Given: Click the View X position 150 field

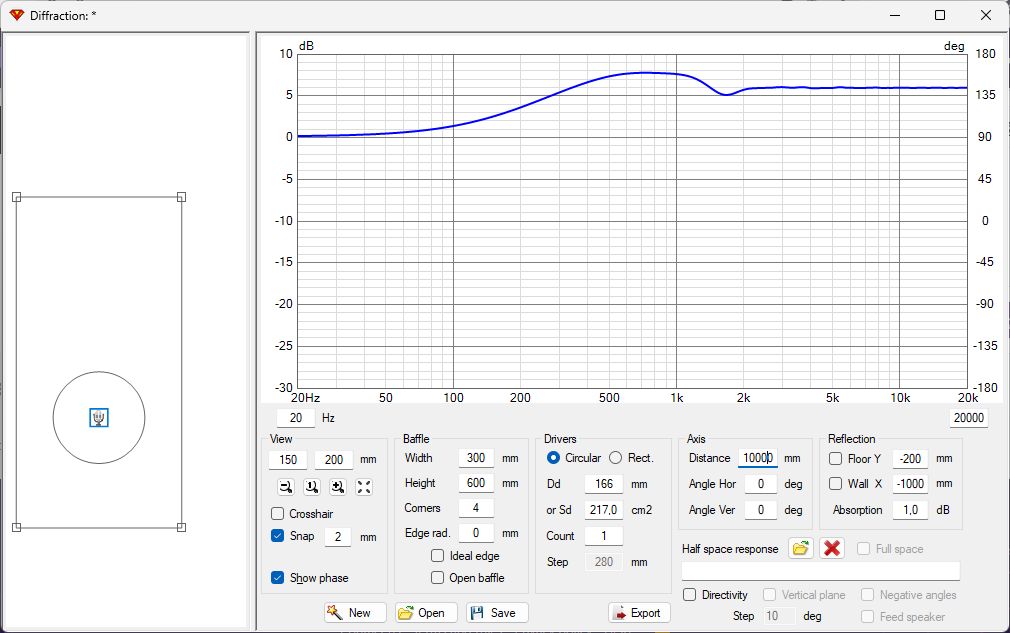Looking at the screenshot, I should pyautogui.click(x=288, y=460).
